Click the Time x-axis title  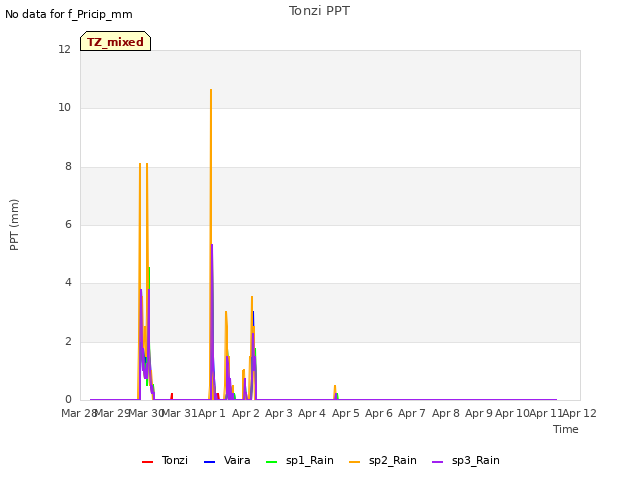click(x=566, y=429)
